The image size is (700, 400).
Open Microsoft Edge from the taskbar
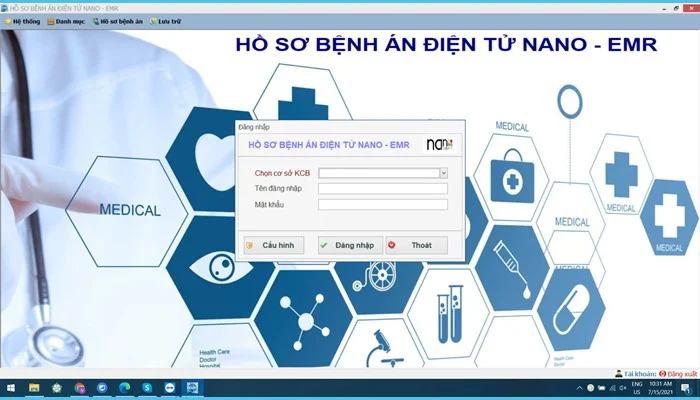click(125, 388)
